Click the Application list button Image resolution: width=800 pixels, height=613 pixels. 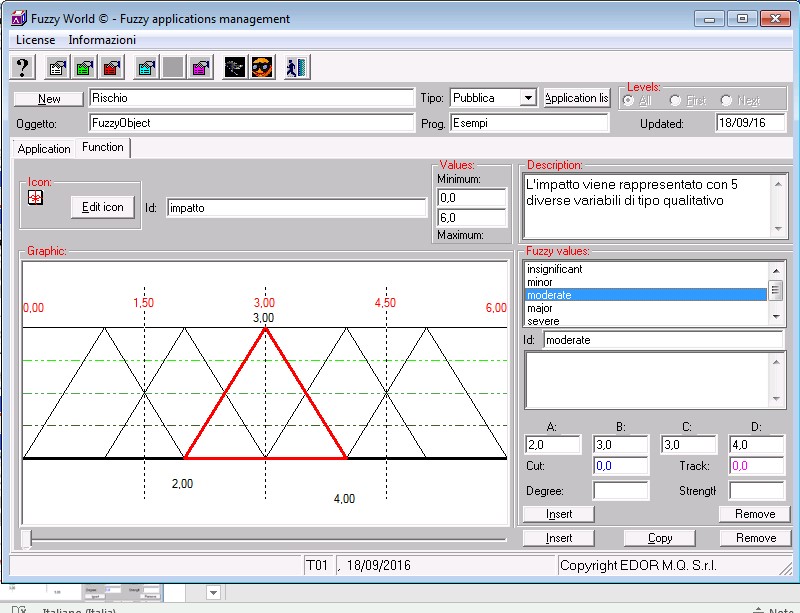577,98
